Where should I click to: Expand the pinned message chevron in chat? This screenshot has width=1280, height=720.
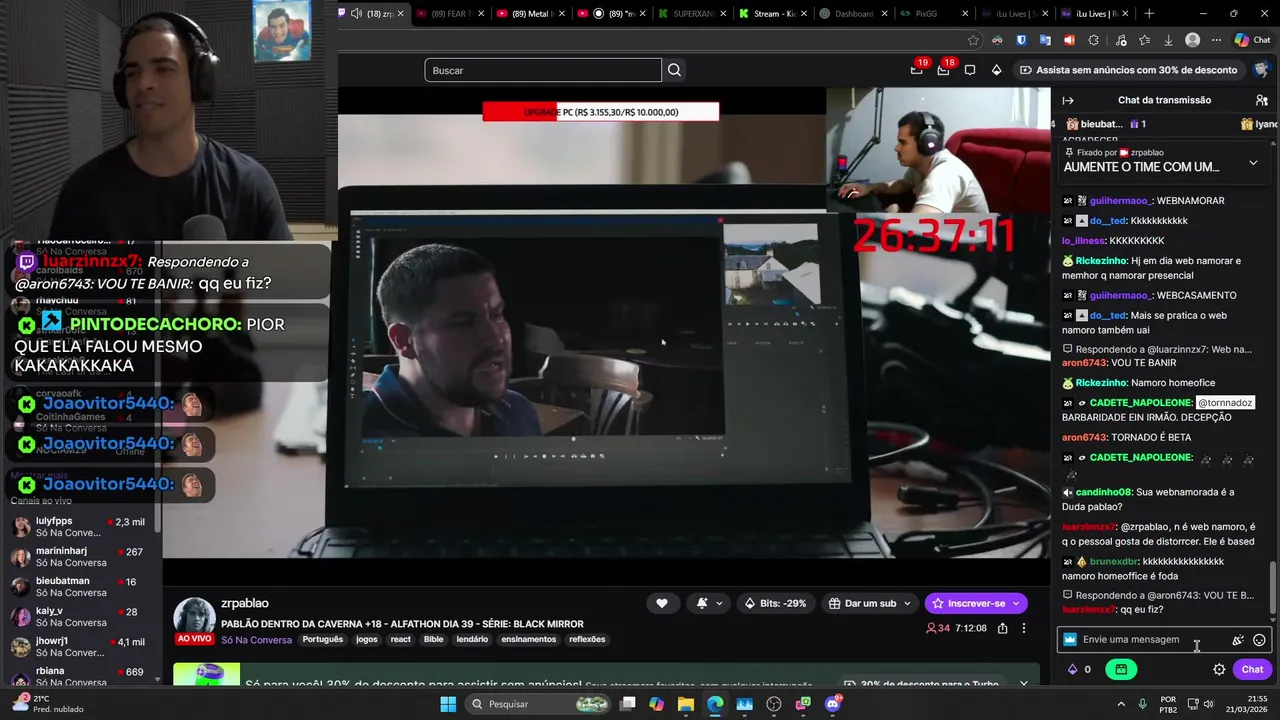click(x=1253, y=163)
